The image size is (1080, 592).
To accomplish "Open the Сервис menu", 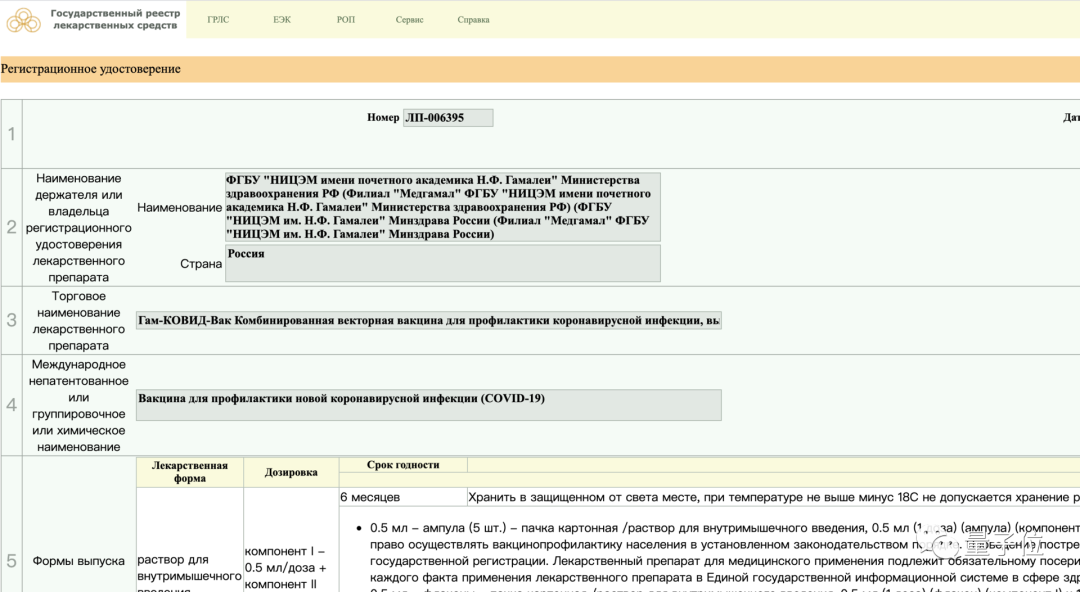I will pyautogui.click(x=409, y=20).
